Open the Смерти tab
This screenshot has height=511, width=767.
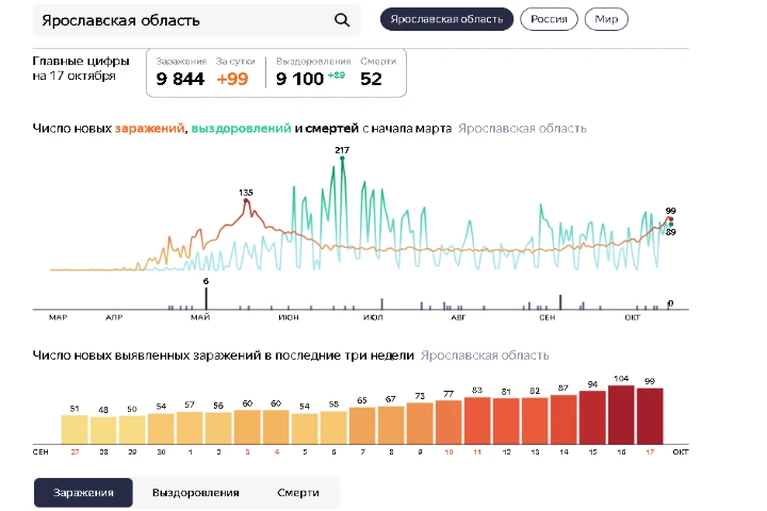point(298,492)
